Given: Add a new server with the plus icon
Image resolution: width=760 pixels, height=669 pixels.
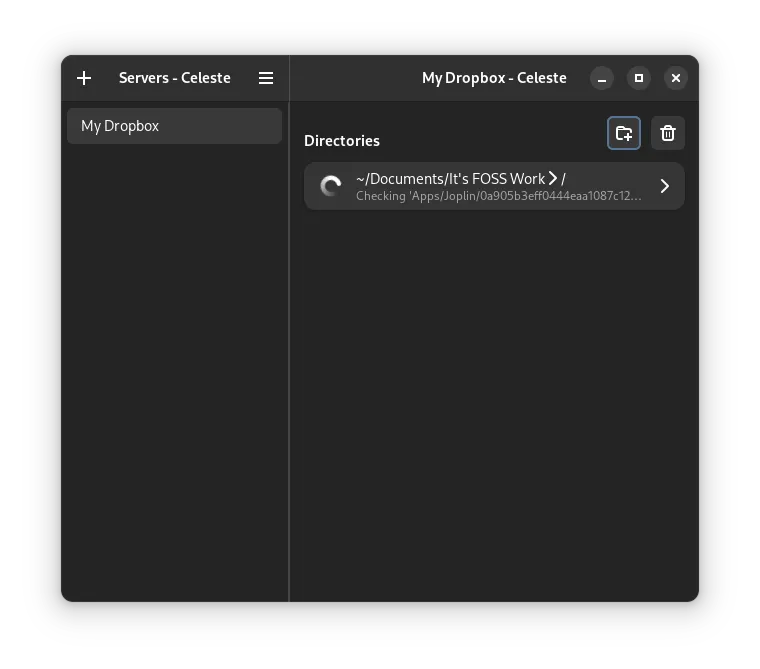Looking at the screenshot, I should 84,78.
